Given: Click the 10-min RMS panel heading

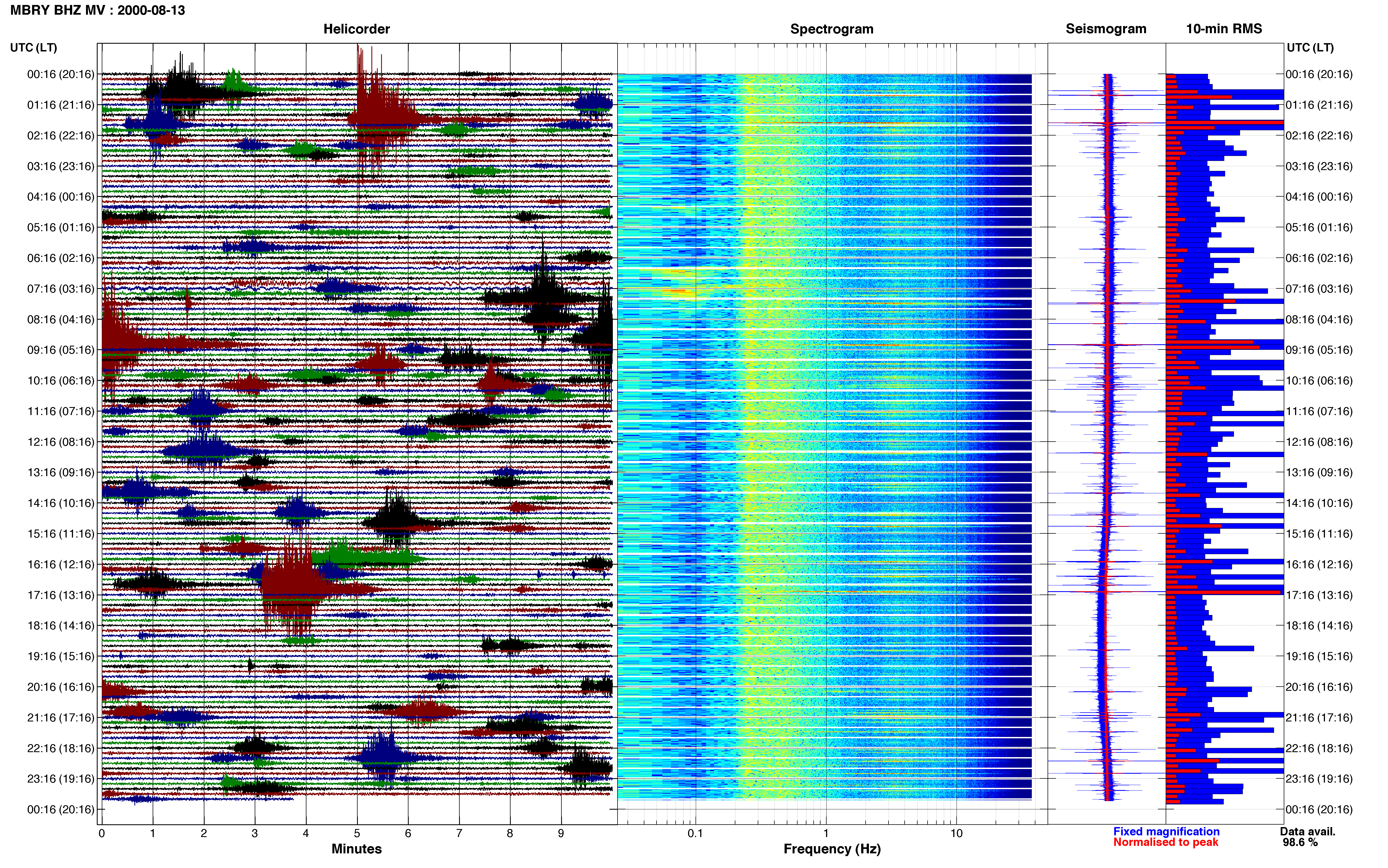Looking at the screenshot, I should pos(1224,29).
